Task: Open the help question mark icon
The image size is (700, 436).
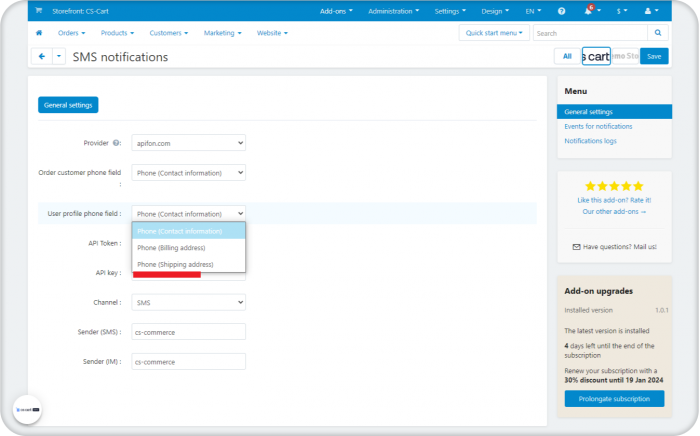Action: pos(562,11)
